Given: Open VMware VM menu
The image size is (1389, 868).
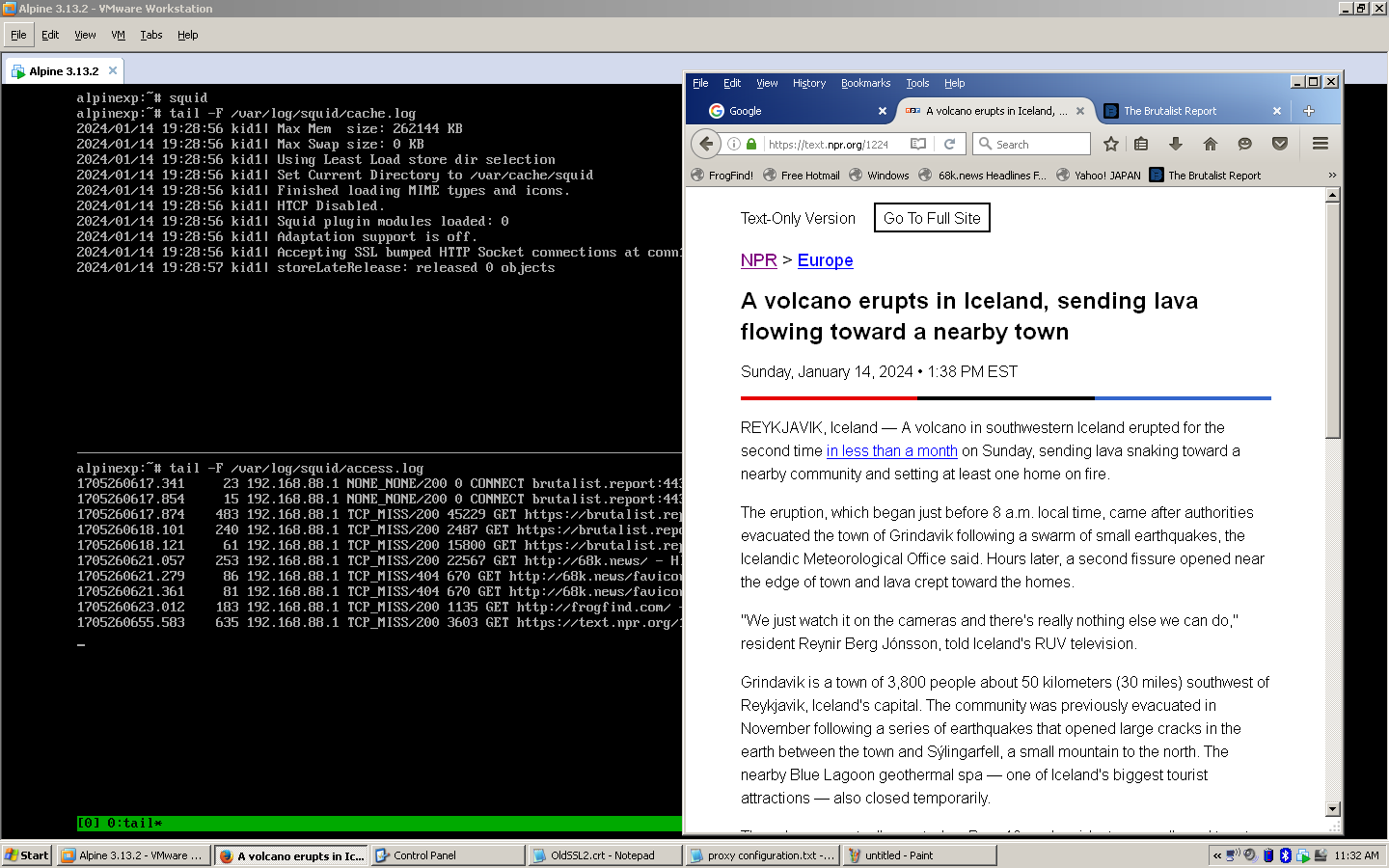Looking at the screenshot, I should [118, 35].
